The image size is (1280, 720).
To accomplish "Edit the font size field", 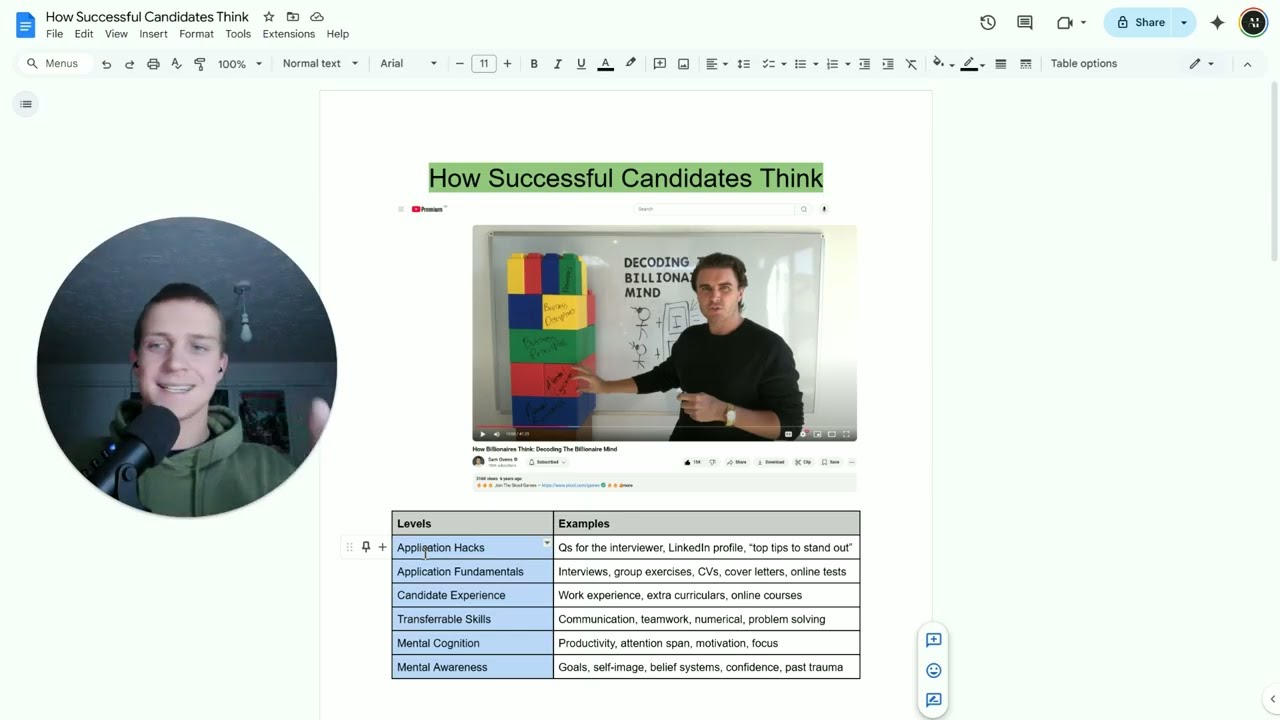I will pyautogui.click(x=484, y=64).
